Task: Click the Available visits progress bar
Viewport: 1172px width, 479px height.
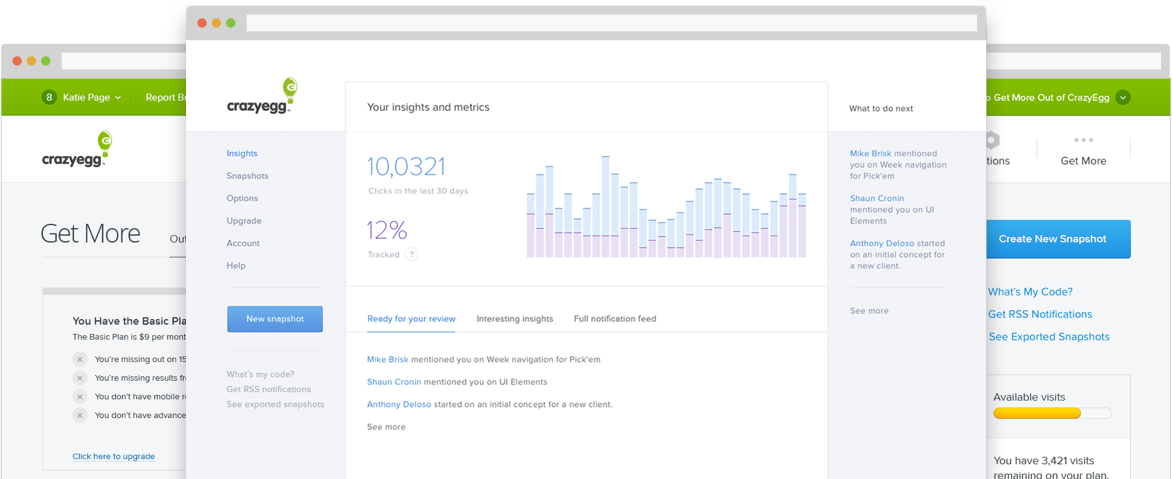Action: point(1052,413)
